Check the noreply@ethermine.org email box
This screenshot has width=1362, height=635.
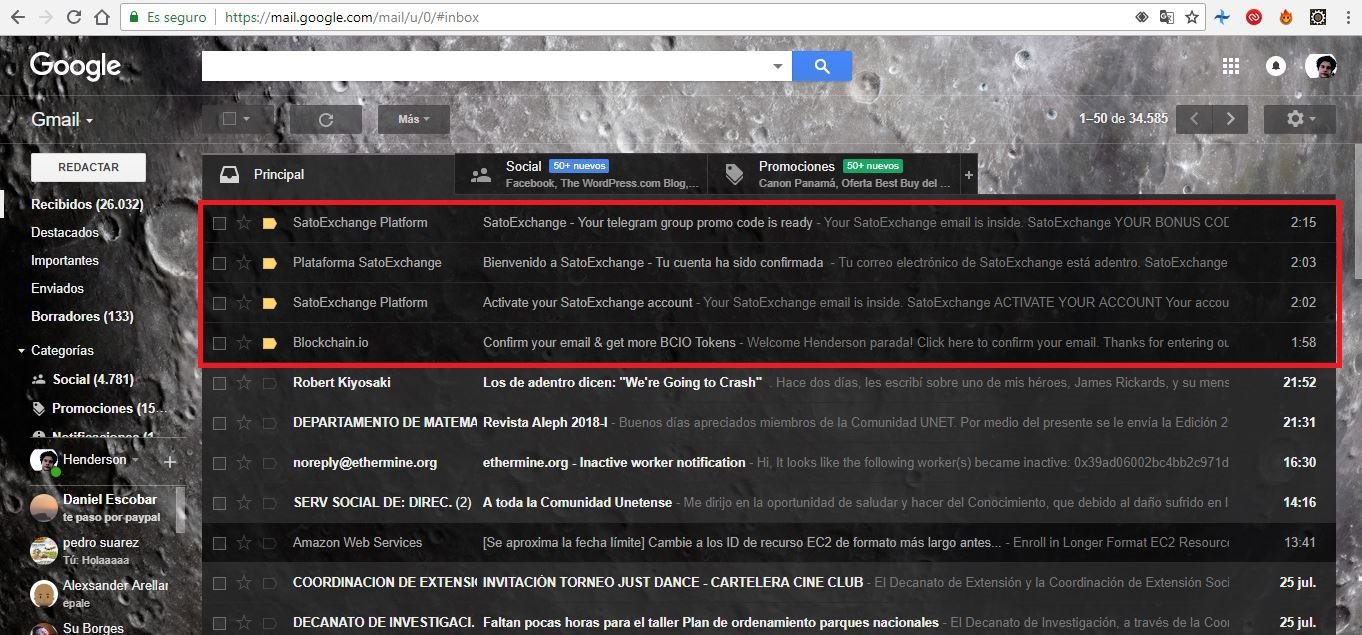coord(219,463)
